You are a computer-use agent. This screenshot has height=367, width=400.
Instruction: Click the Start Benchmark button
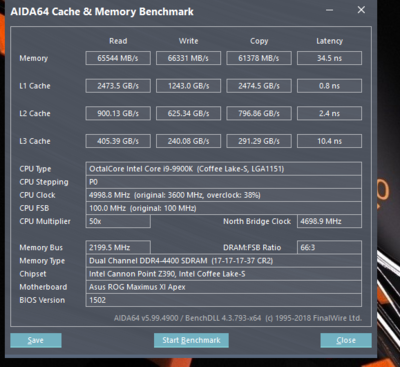[191, 340]
